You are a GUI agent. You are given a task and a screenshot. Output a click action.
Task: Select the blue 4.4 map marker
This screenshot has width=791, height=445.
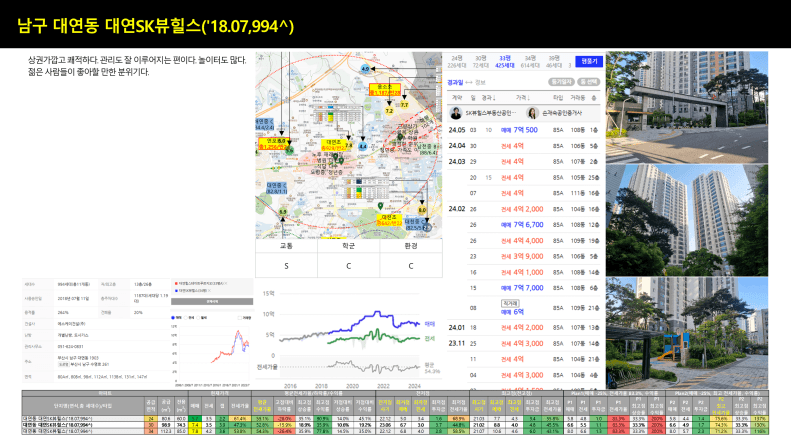[362, 146]
